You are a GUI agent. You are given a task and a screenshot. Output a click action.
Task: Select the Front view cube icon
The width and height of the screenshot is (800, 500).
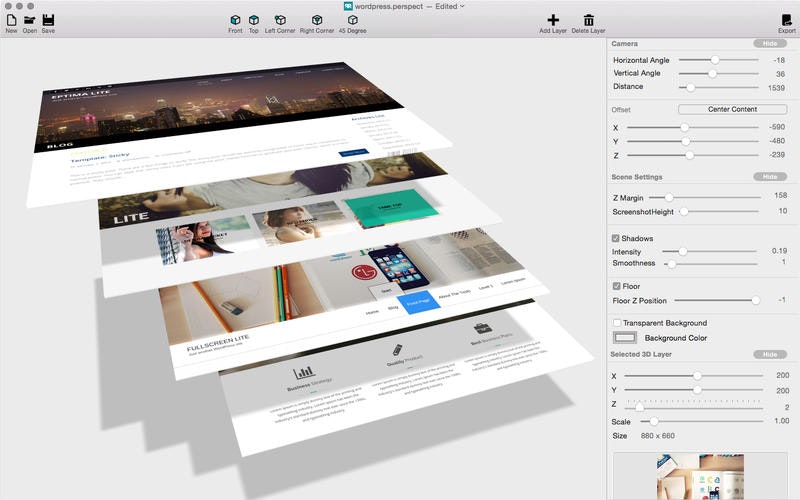point(235,19)
